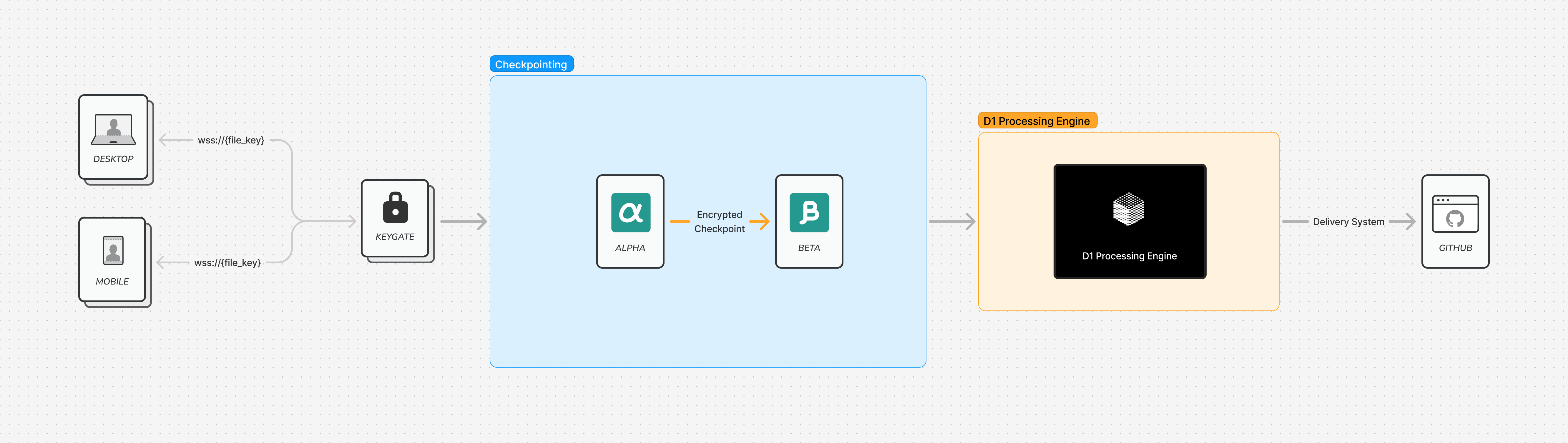Click the orange D1 Processing Engine label
The image size is (1568, 443).
click(1037, 121)
